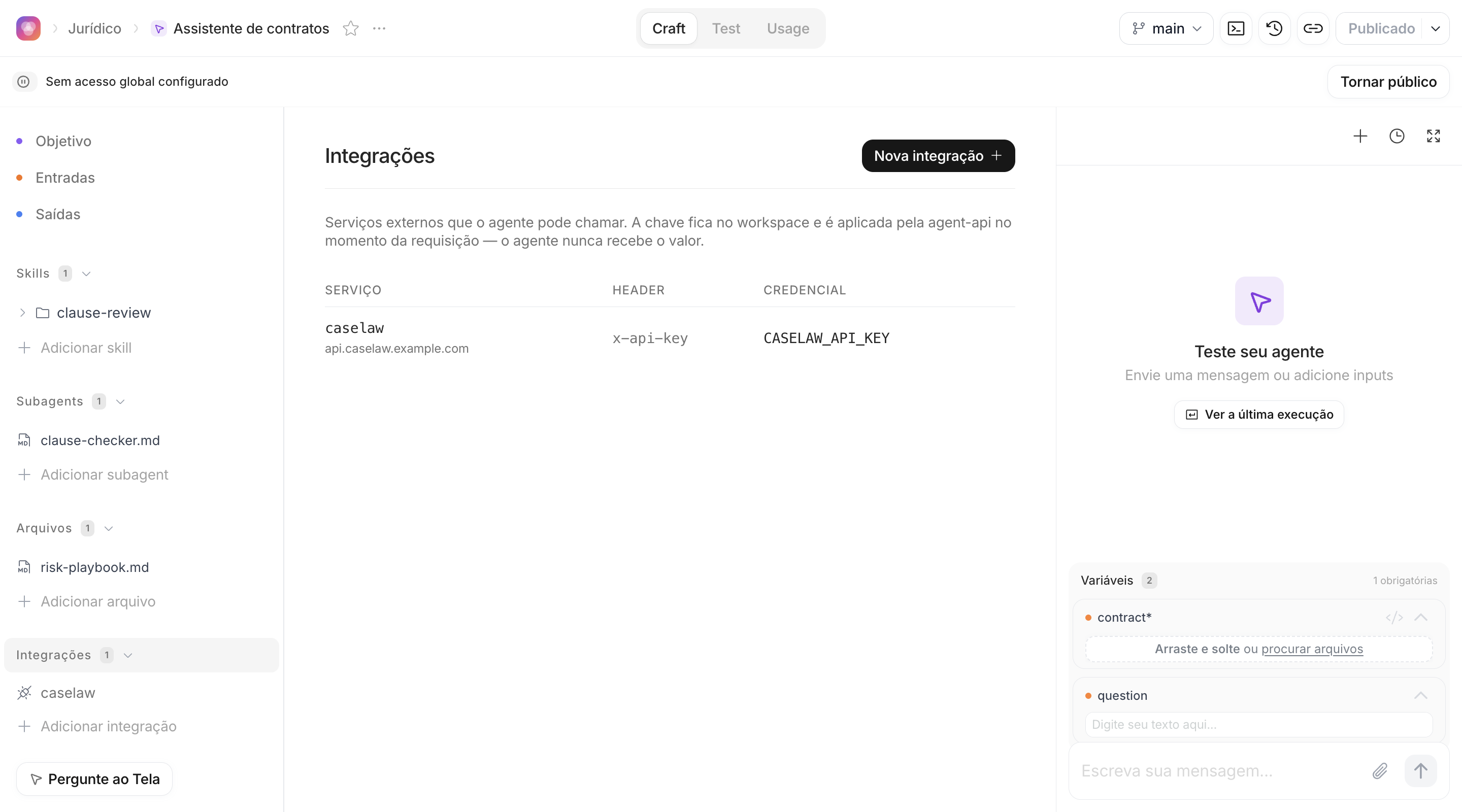Expand the clause-review folder
Image resolution: width=1462 pixels, height=812 pixels.
pyautogui.click(x=22, y=313)
